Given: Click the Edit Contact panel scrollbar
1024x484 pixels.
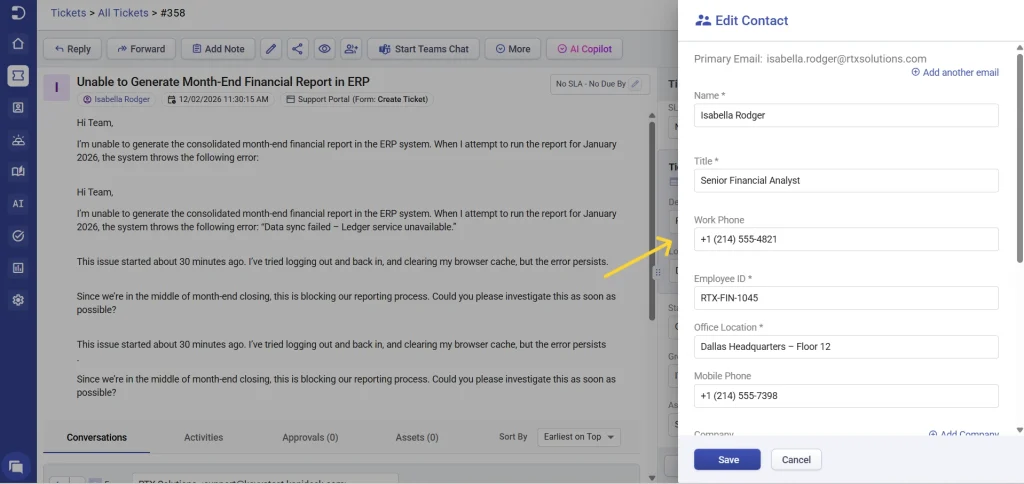Looking at the screenshot, I should pos(1019,157).
